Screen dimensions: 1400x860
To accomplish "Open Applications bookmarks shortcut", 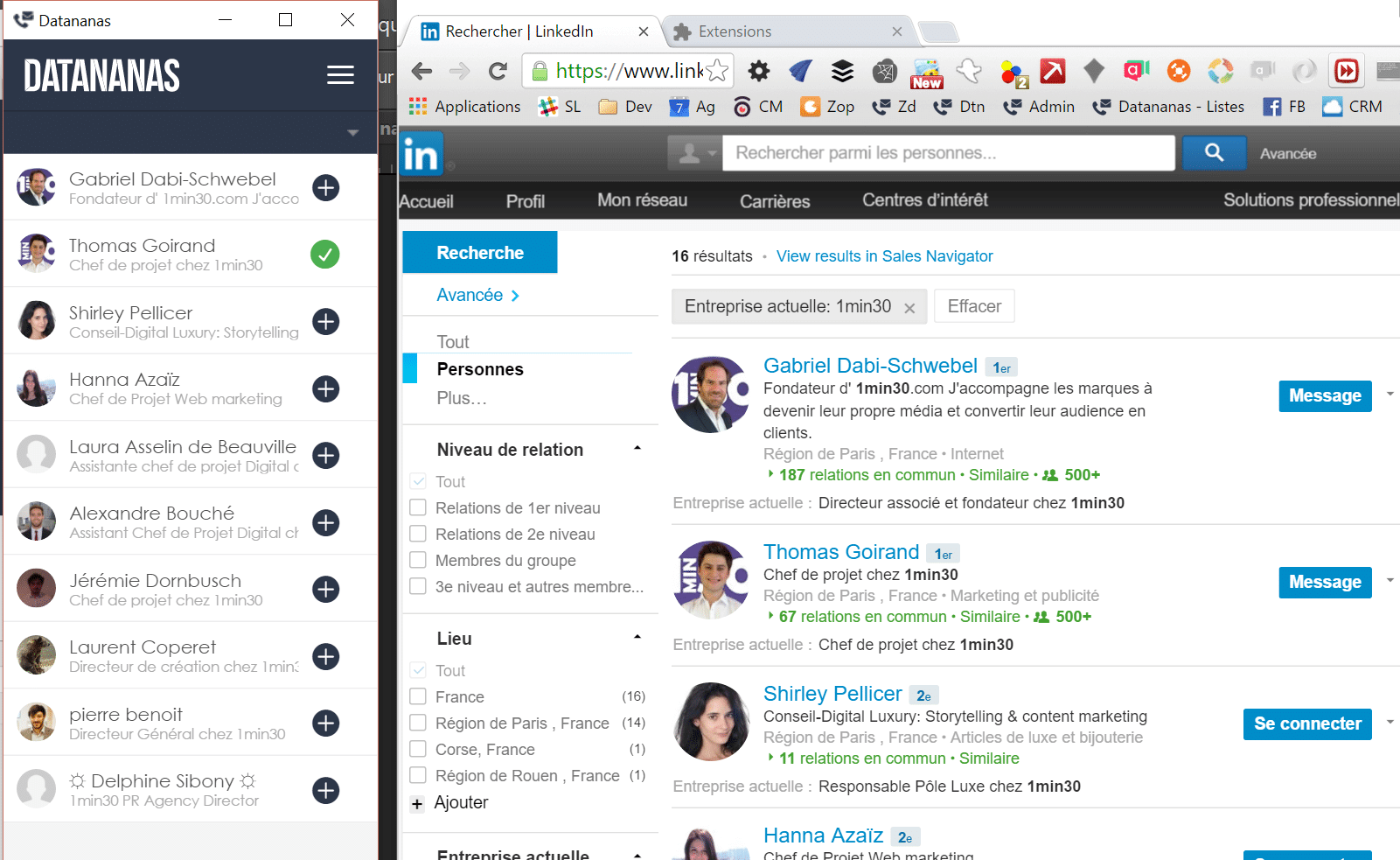I will point(464,107).
